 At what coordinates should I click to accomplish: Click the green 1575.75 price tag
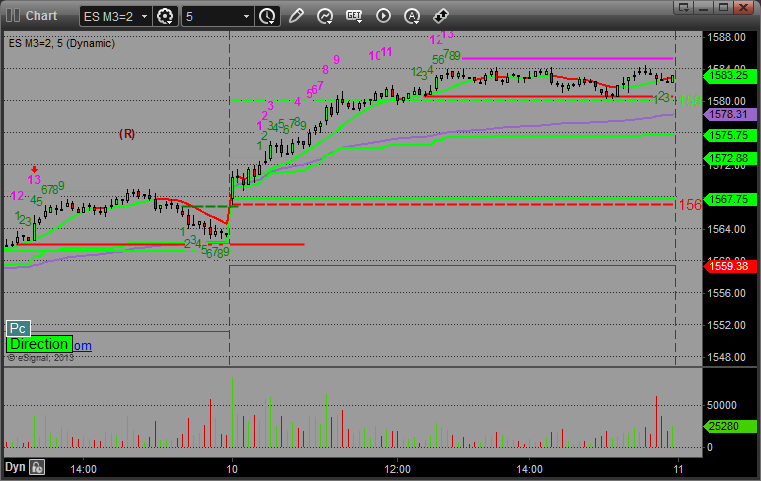coord(729,135)
